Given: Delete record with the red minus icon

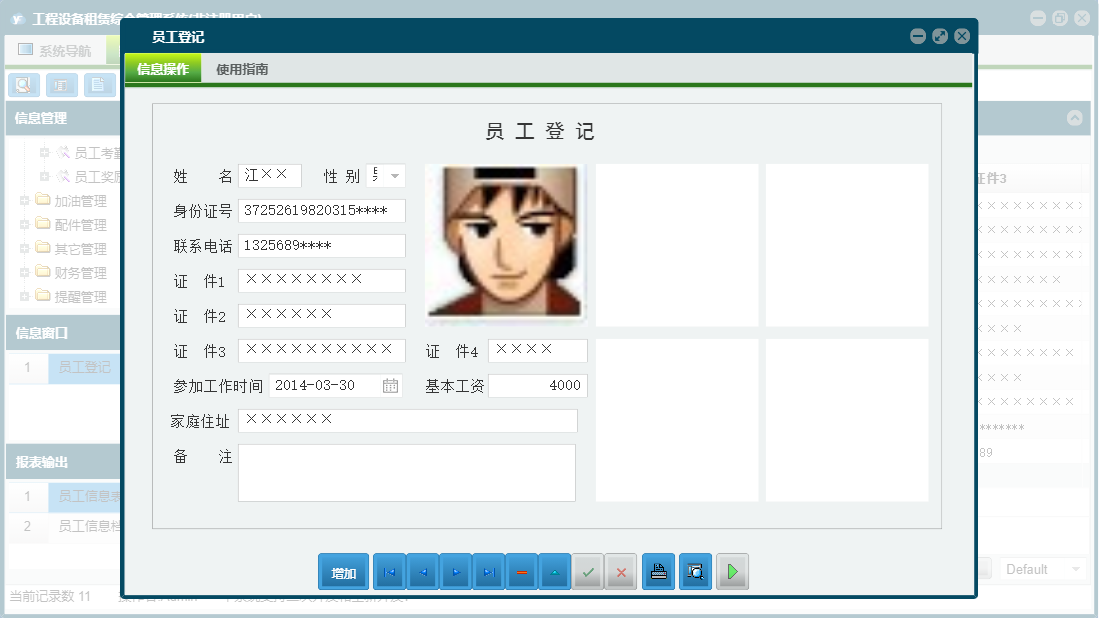Looking at the screenshot, I should [521, 572].
